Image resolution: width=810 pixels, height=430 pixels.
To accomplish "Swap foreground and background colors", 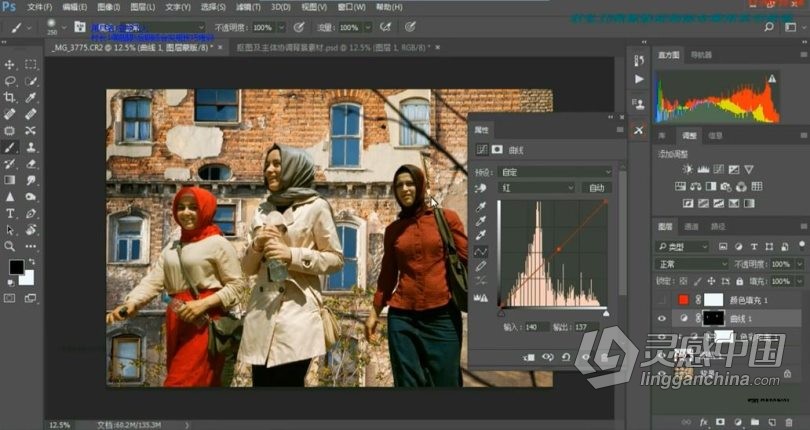I will point(31,262).
